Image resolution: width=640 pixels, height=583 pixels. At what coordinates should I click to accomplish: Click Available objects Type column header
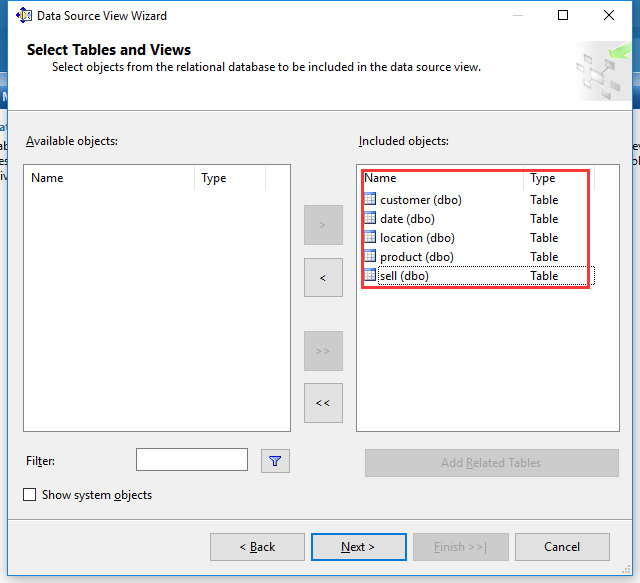[229, 178]
